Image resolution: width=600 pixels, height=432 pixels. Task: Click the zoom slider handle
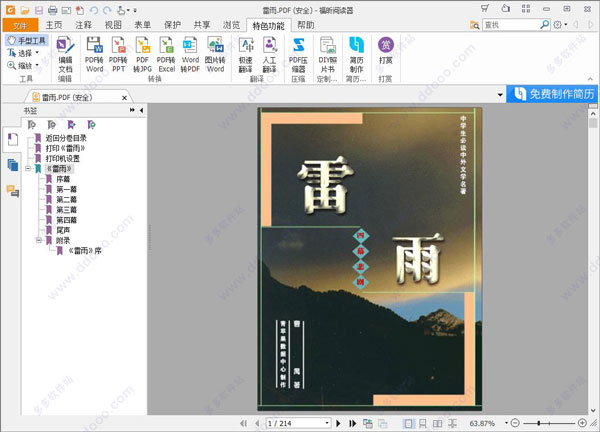coord(539,423)
